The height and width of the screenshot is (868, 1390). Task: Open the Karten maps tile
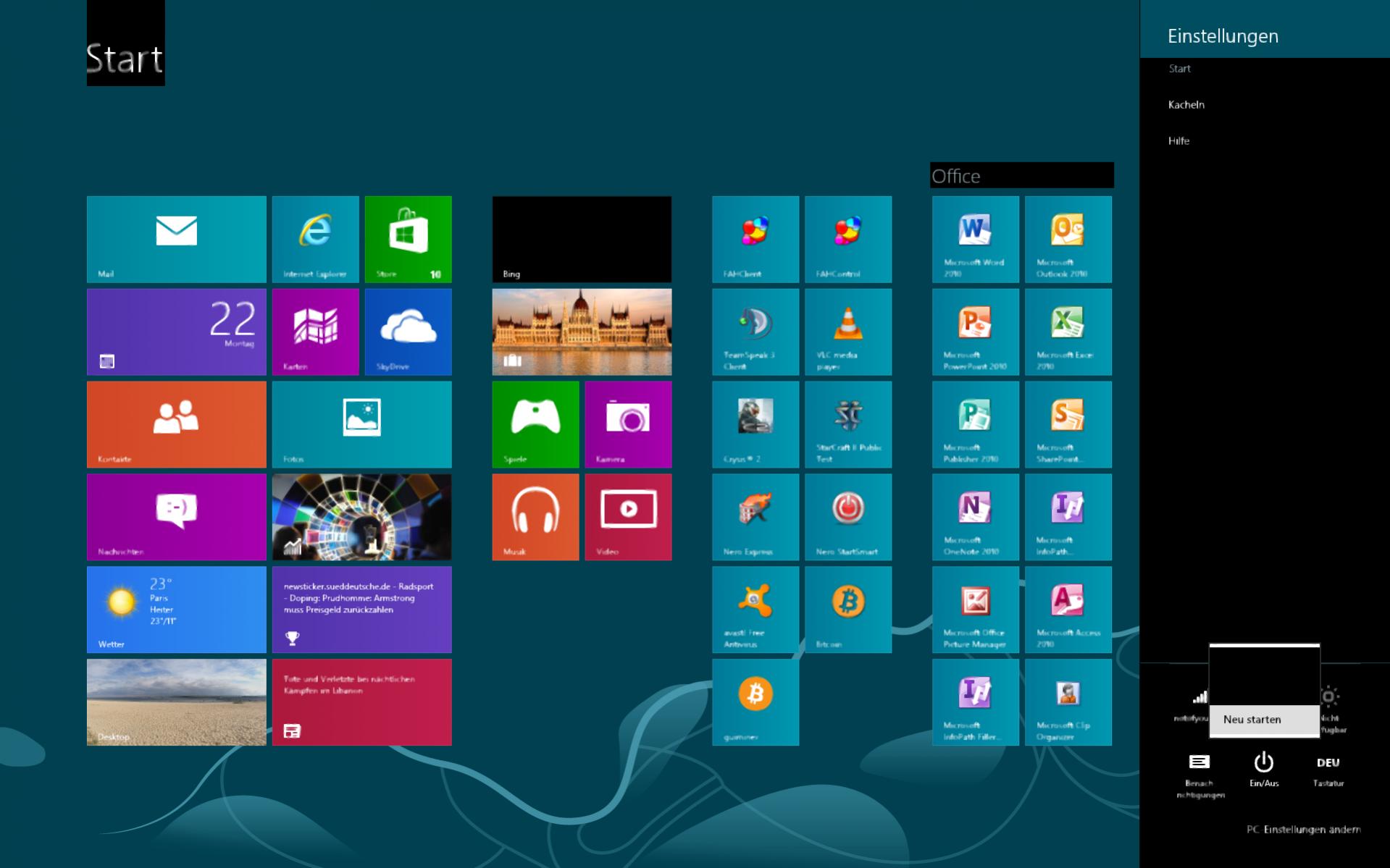click(315, 332)
